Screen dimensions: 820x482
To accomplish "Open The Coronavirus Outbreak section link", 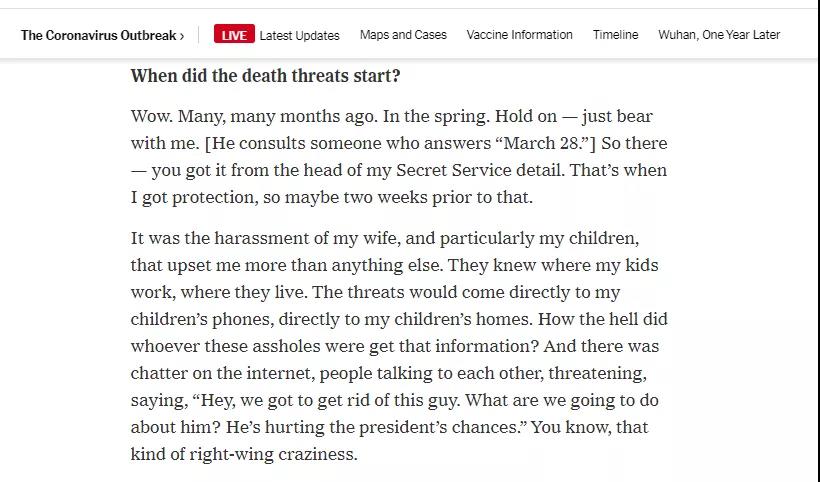I will coord(98,35).
